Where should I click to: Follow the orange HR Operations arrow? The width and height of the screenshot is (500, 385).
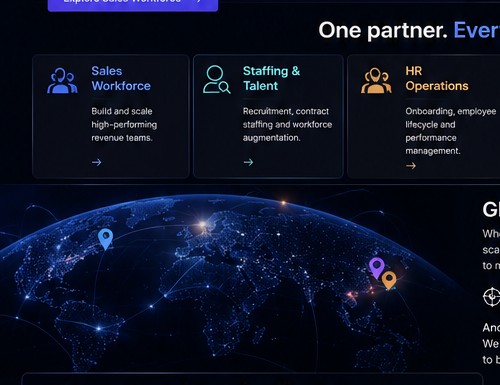click(x=411, y=166)
